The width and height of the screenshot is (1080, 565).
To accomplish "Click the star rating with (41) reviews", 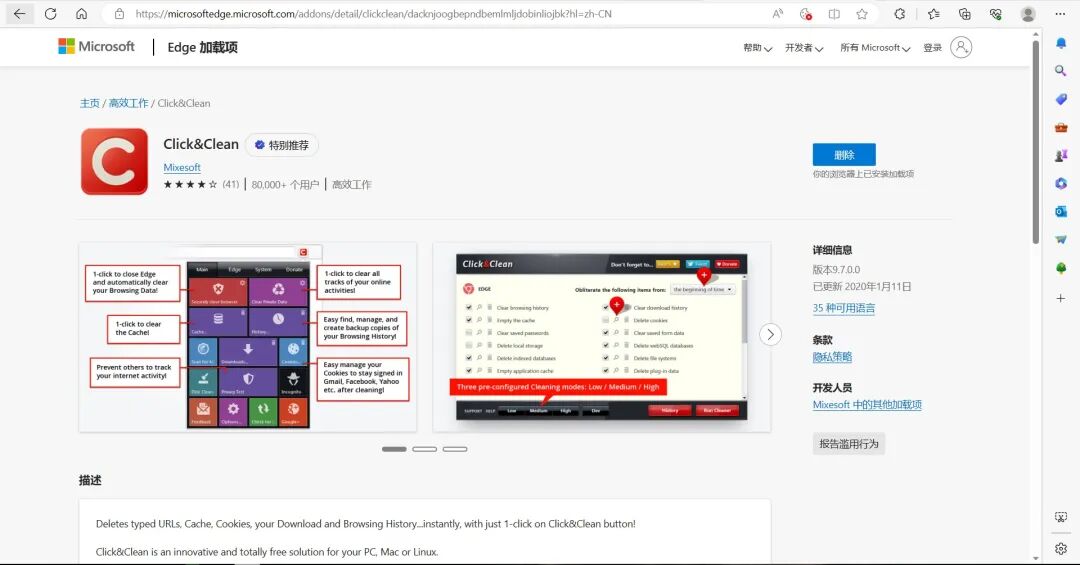I will click(201, 185).
